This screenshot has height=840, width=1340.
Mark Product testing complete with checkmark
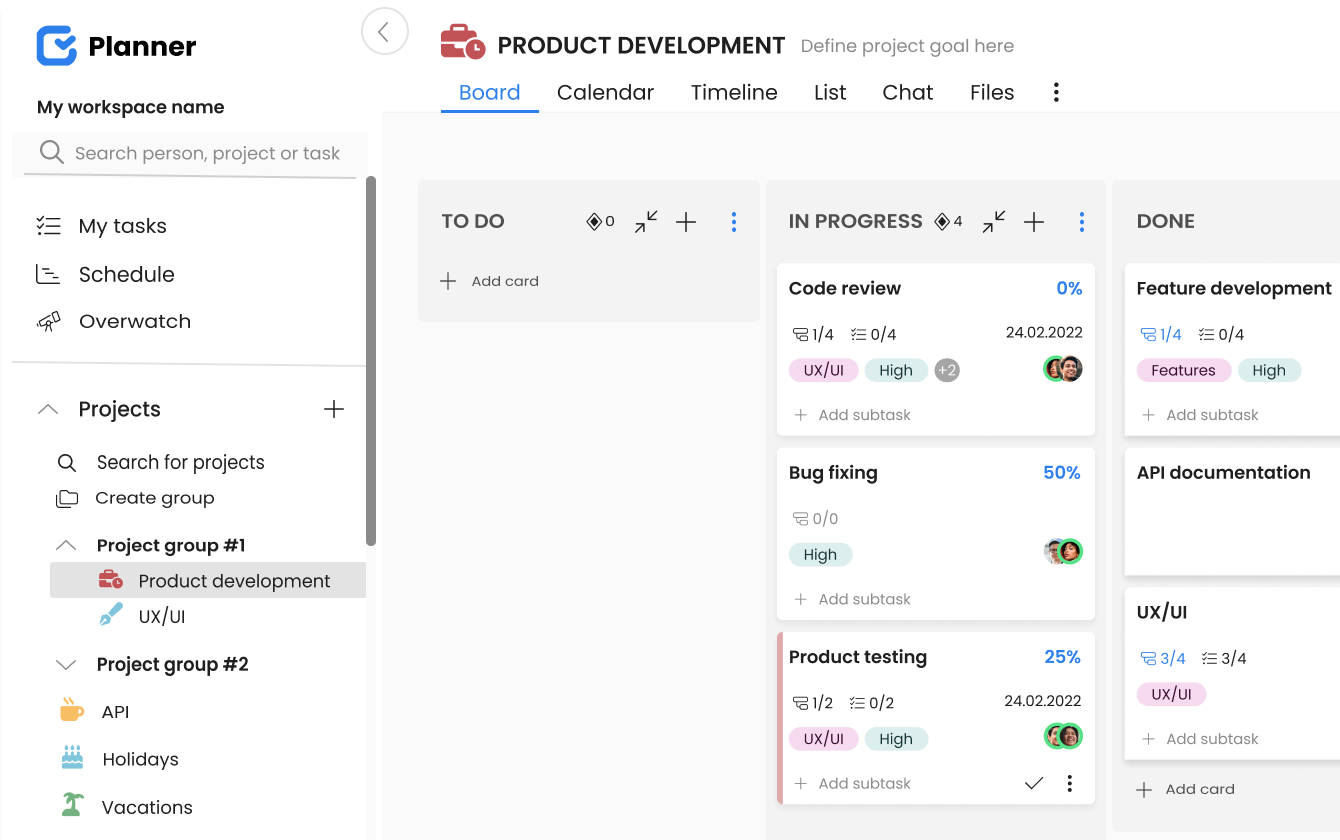(1034, 784)
